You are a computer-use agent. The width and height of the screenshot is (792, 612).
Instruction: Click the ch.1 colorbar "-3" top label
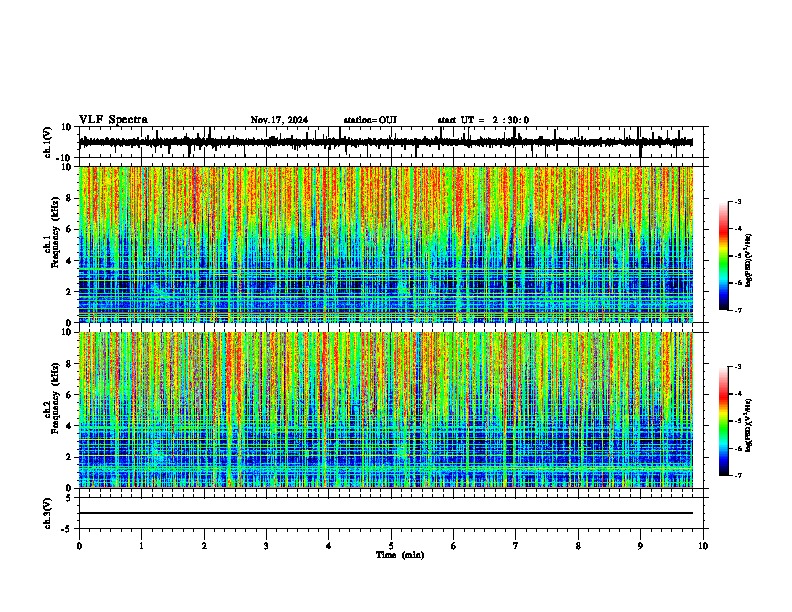point(737,201)
